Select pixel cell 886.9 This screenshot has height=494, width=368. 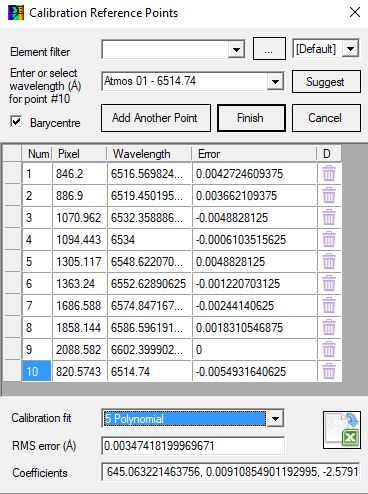tap(79, 196)
